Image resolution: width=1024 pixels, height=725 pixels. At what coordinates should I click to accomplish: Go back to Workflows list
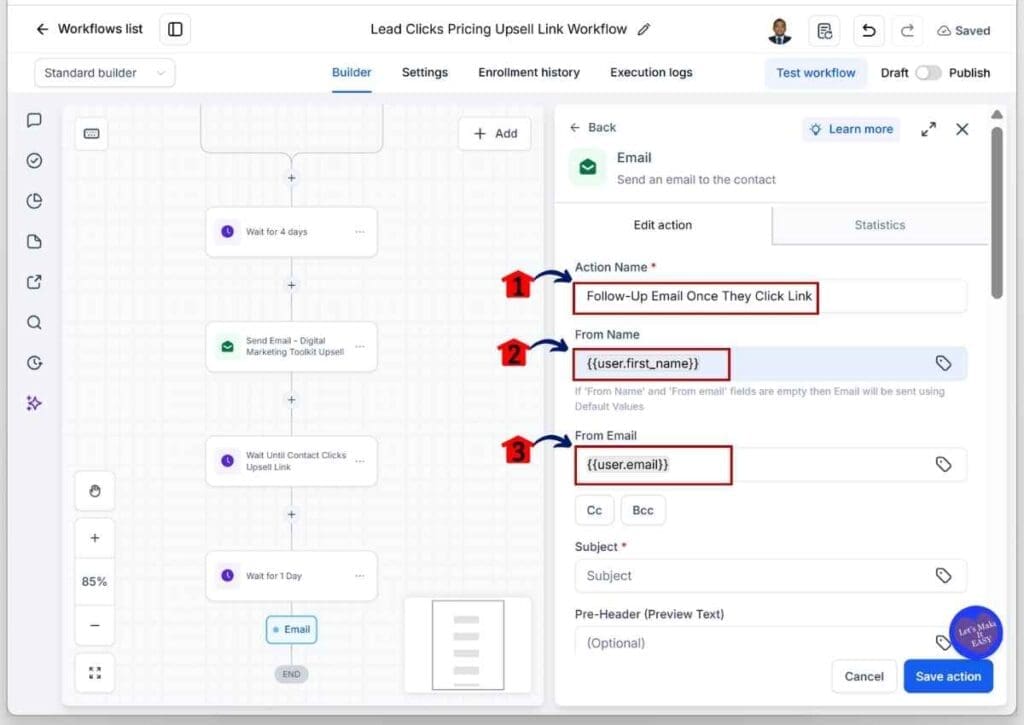[89, 29]
